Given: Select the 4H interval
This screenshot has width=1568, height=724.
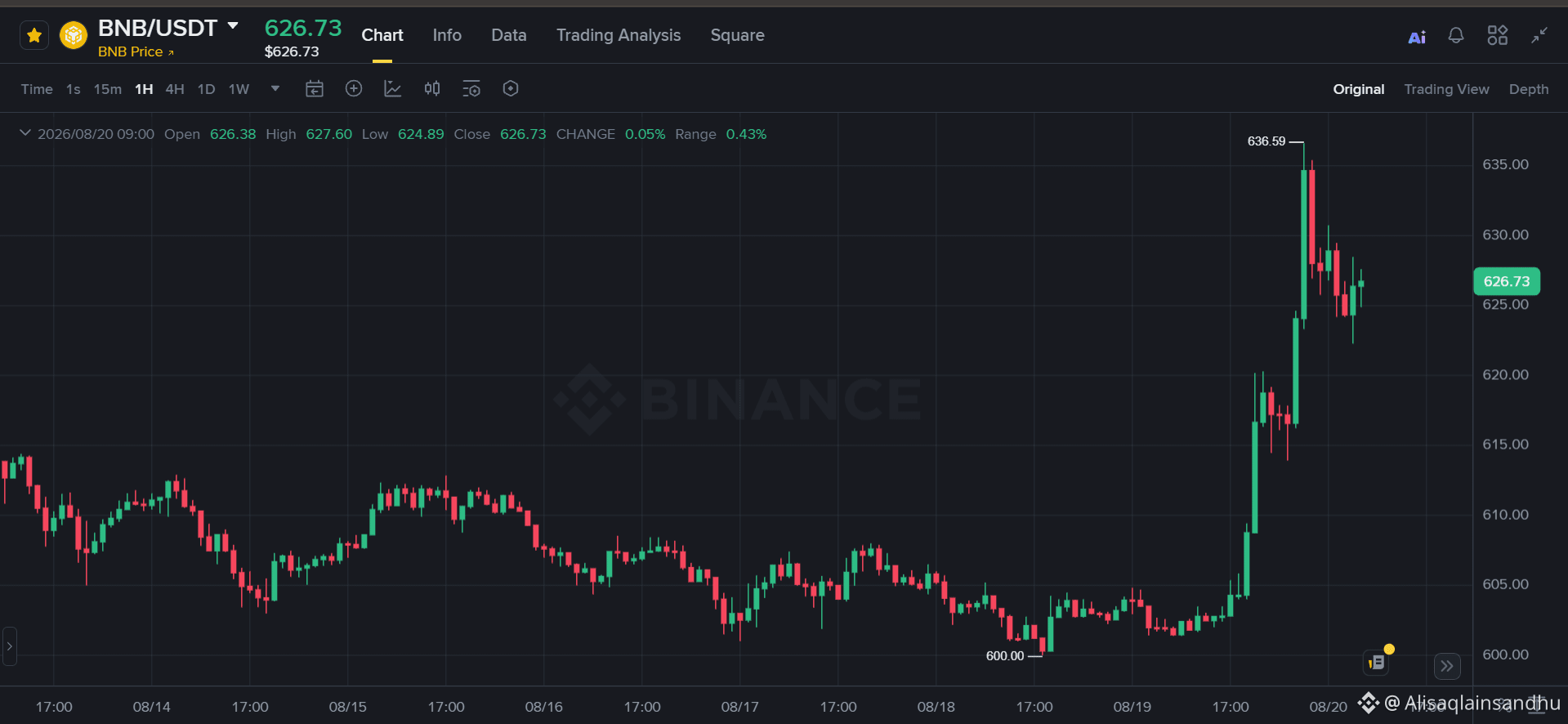Looking at the screenshot, I should pos(175,89).
